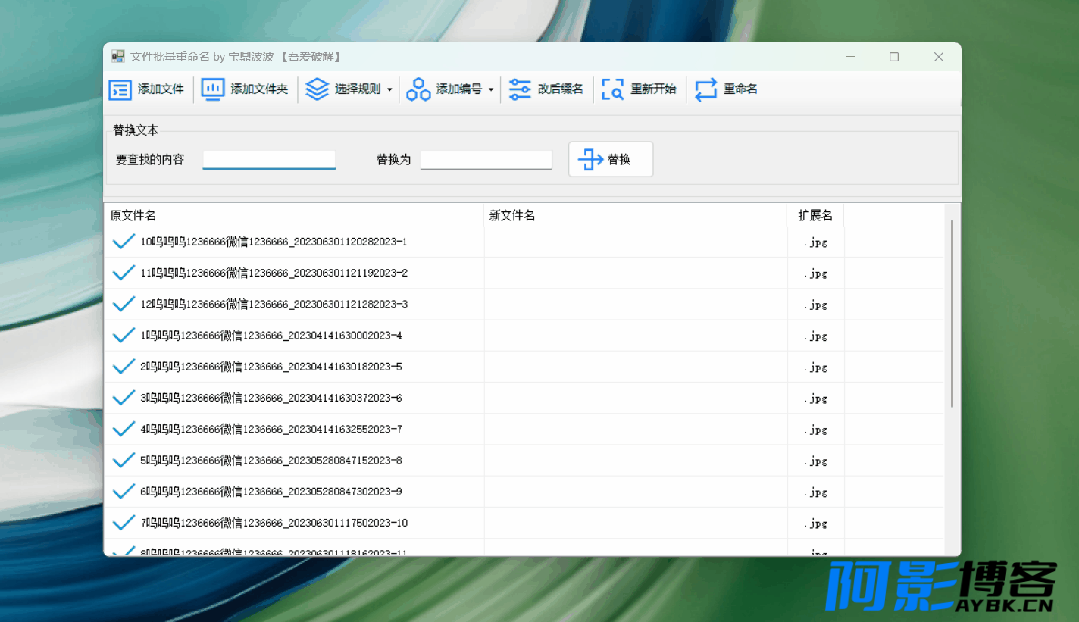Focus the 替换为 replacement text field
Image resolution: width=1079 pixels, height=622 pixels.
[x=487, y=159]
